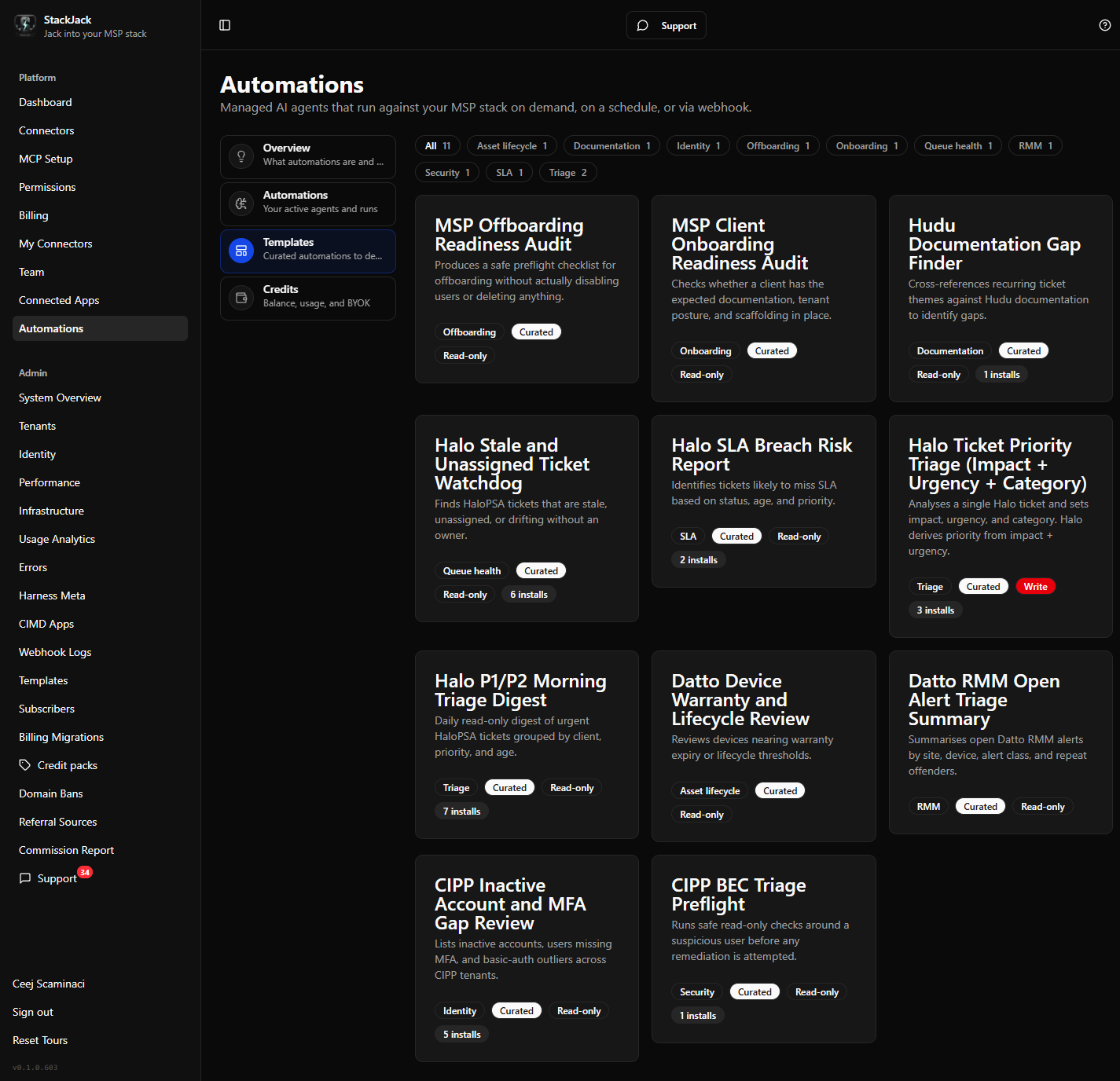
Task: Open the help question mark icon
Action: pos(1104,25)
